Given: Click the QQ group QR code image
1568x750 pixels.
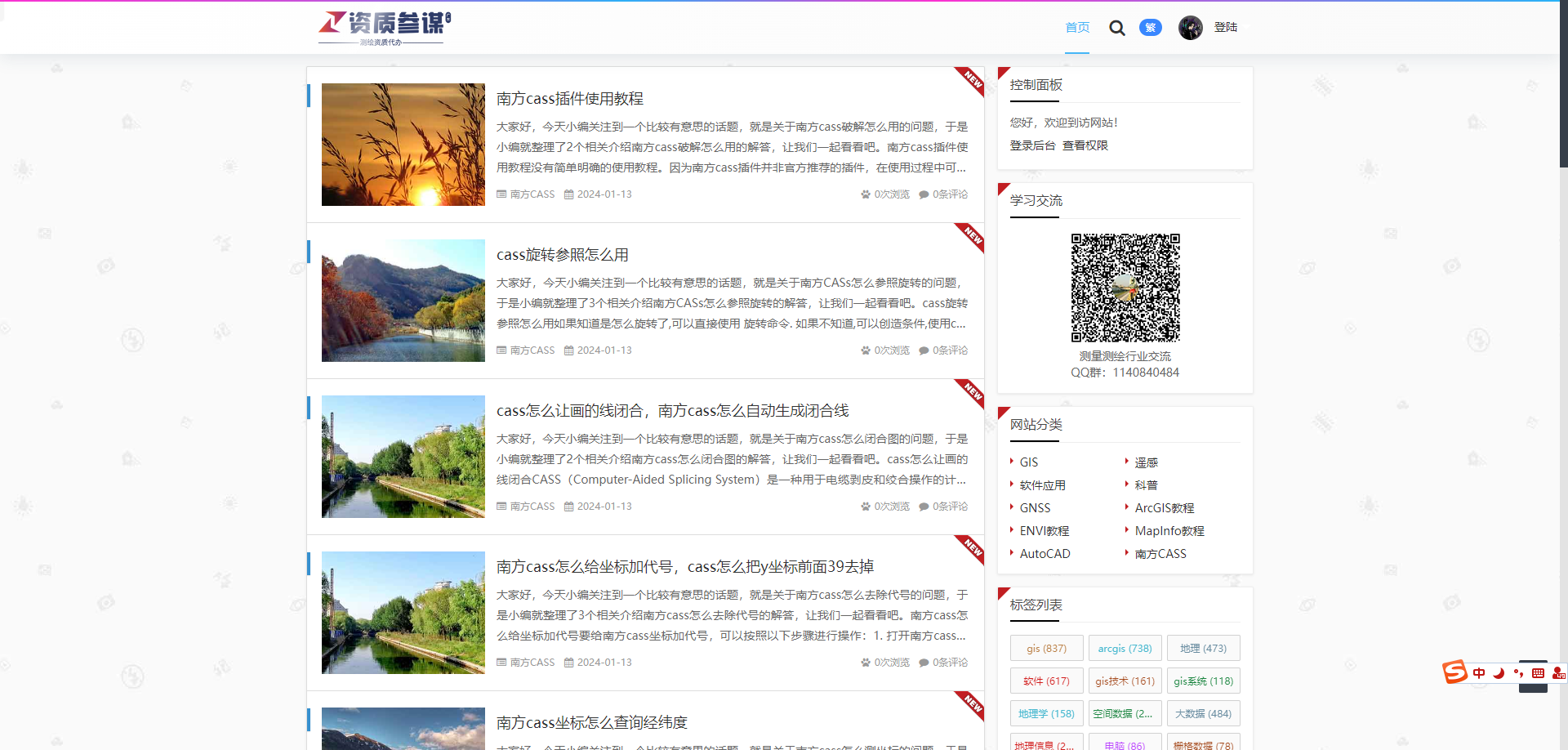Looking at the screenshot, I should coord(1125,288).
